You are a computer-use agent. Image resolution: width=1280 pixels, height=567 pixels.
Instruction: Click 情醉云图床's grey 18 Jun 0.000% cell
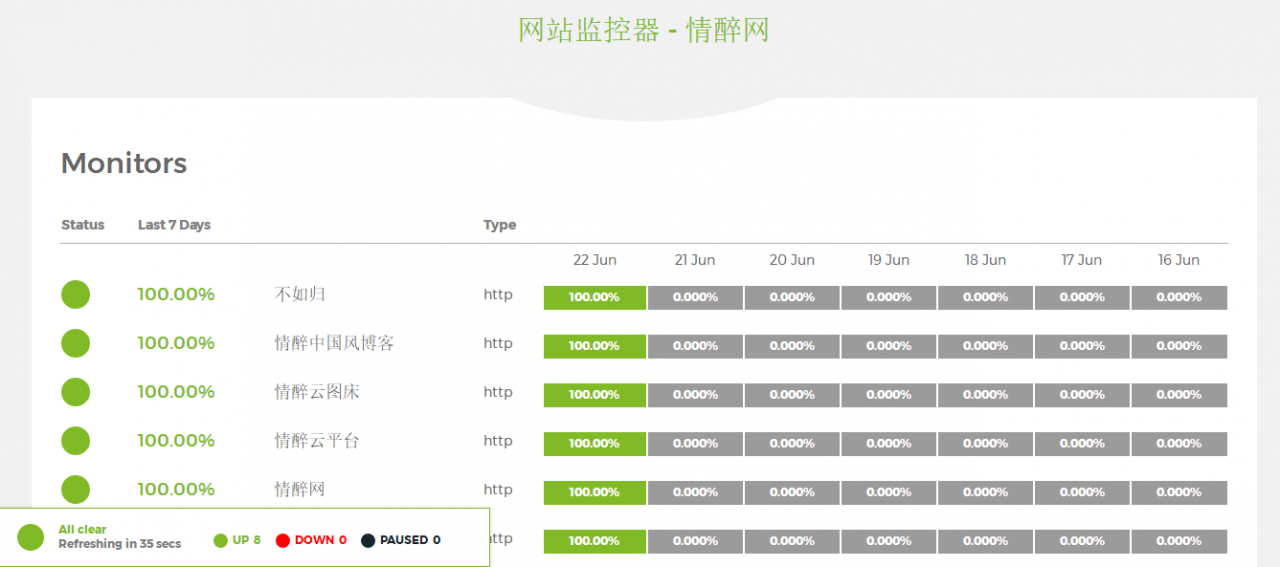click(986, 395)
